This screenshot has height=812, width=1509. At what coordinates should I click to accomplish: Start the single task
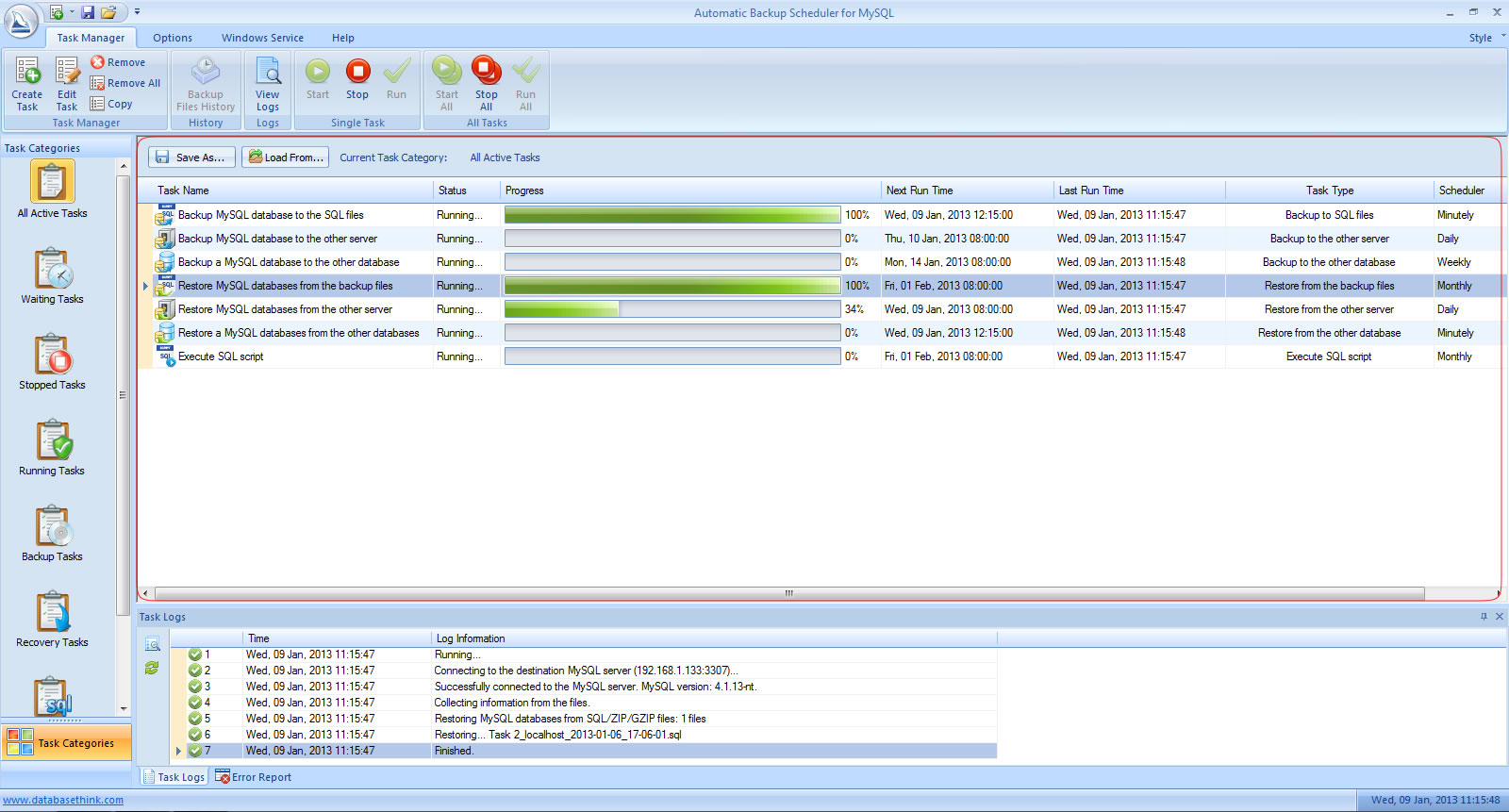tap(318, 79)
